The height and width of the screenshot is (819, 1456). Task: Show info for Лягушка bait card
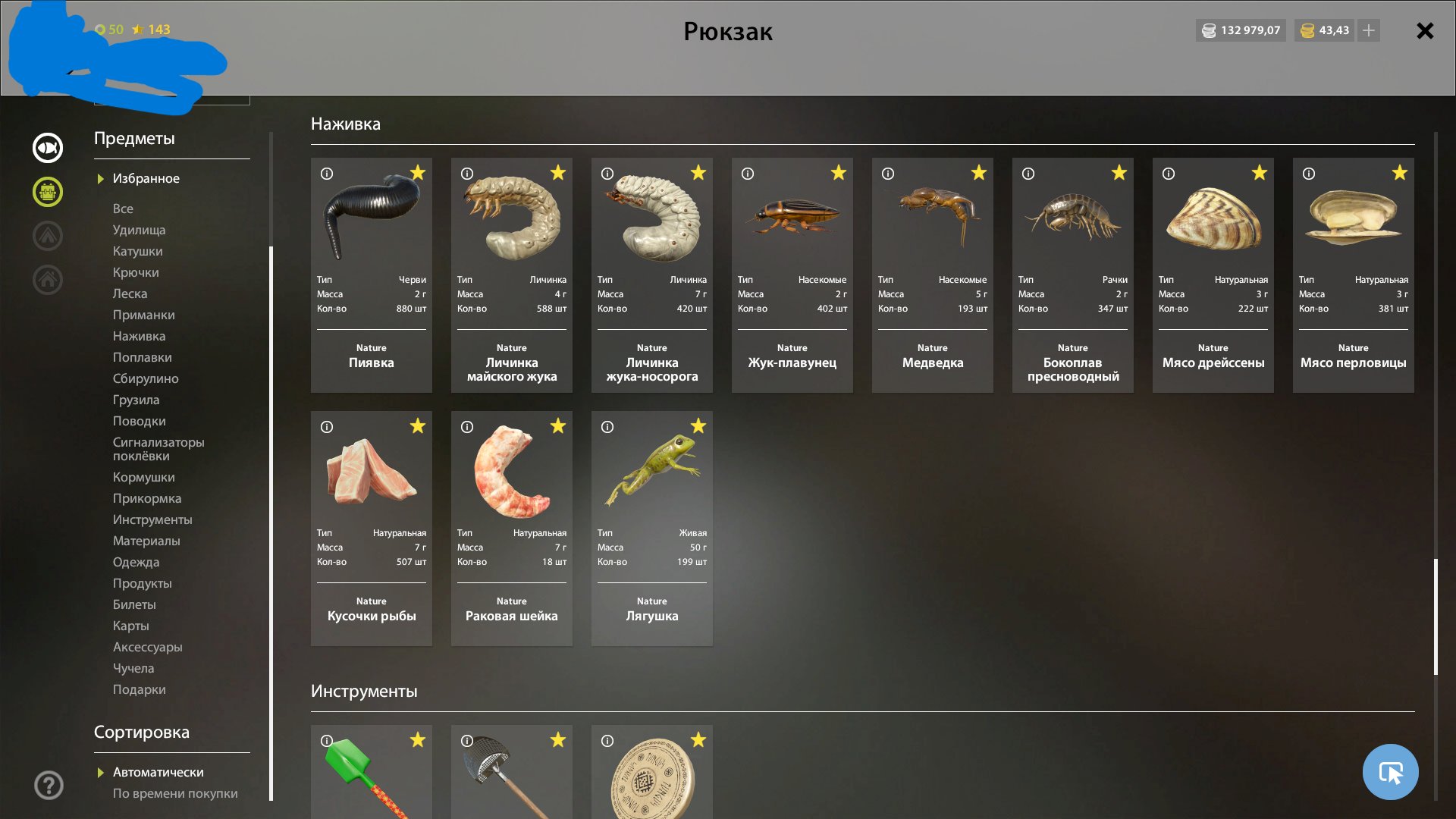pyautogui.click(x=607, y=427)
